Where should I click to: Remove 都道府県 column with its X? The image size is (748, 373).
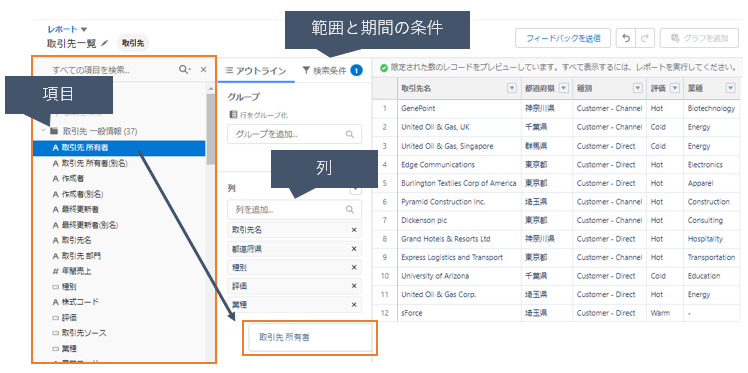tap(354, 249)
